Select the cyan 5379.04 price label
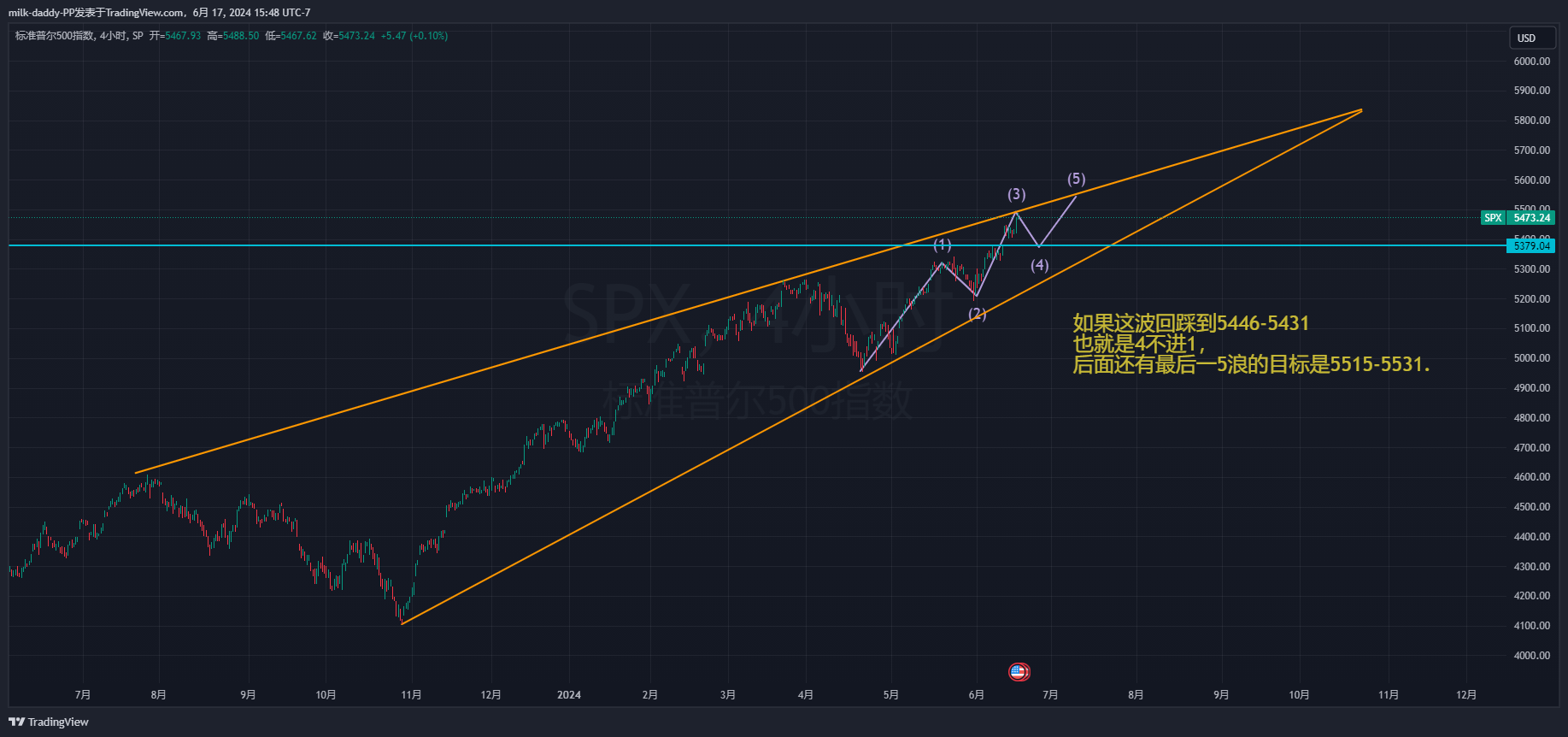Image resolution: width=1568 pixels, height=737 pixels. click(x=1530, y=246)
